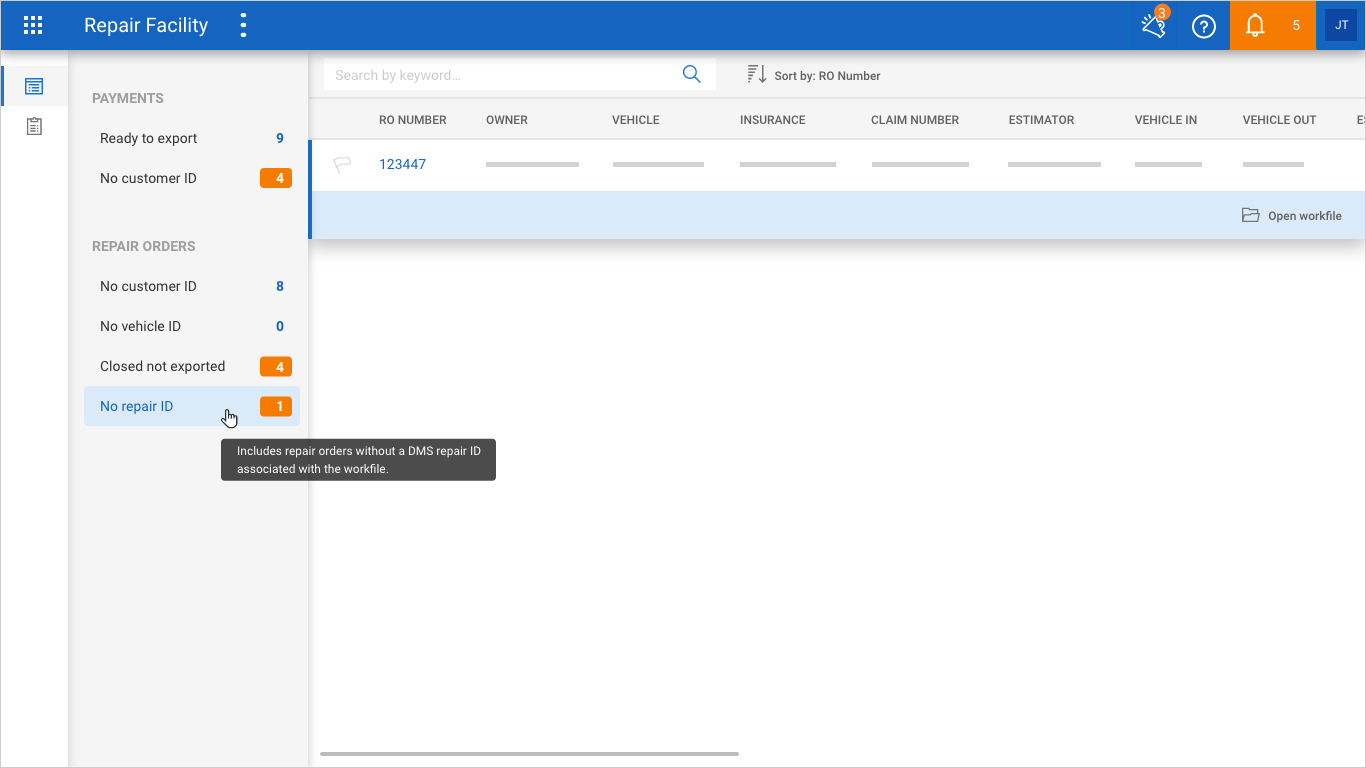Click the Search by keyword field

(x=500, y=75)
